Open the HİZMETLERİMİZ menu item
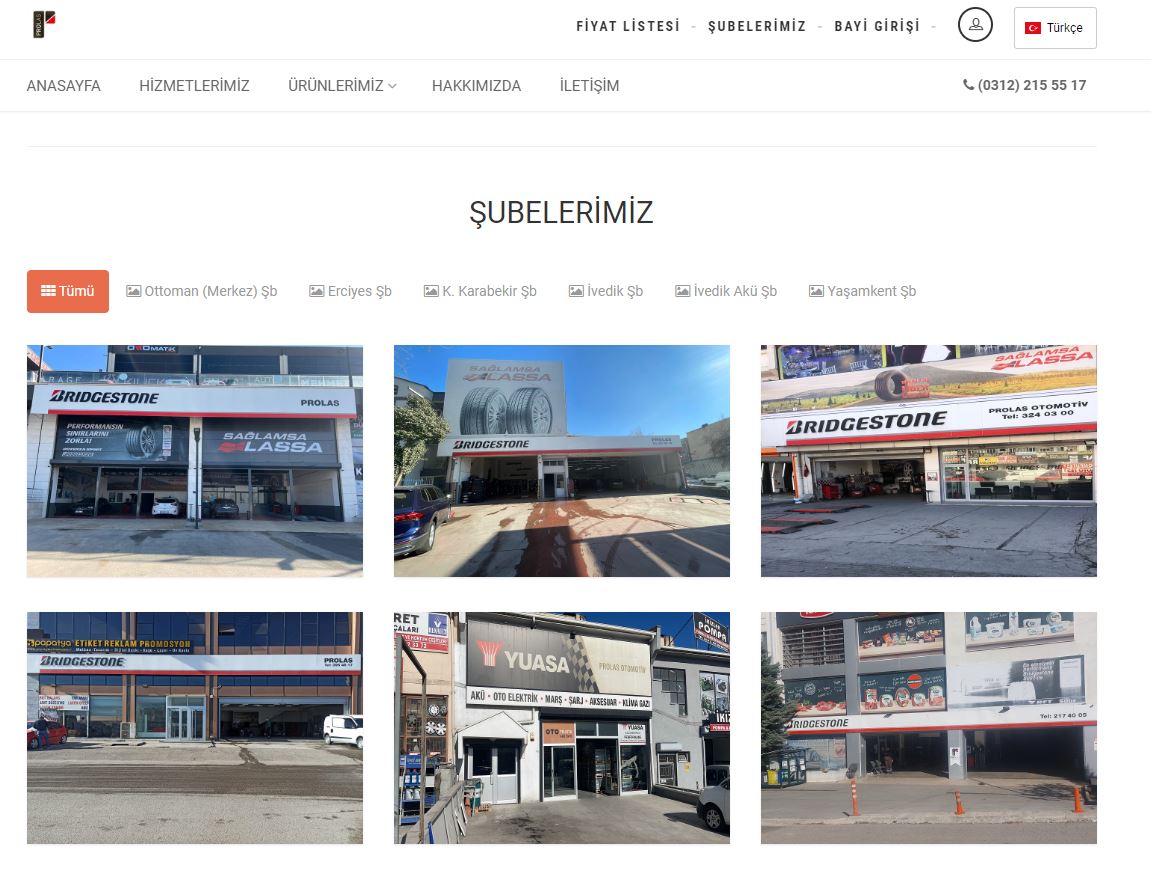Viewport: 1151px width, 876px height. (195, 85)
